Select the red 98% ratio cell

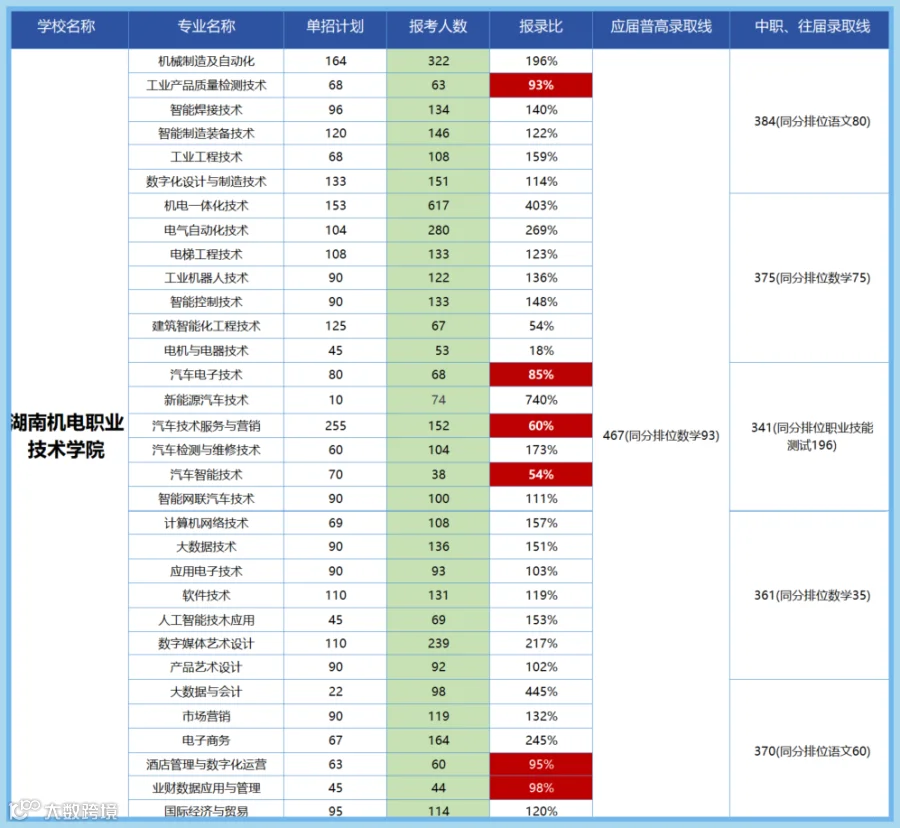pyautogui.click(x=541, y=788)
